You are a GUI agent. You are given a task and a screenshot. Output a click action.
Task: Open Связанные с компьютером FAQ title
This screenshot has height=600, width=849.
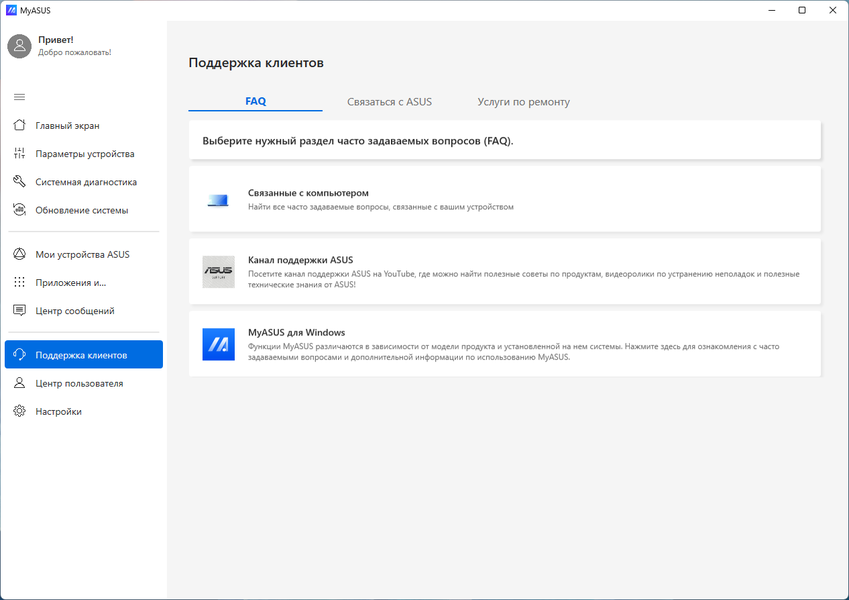[x=308, y=193]
